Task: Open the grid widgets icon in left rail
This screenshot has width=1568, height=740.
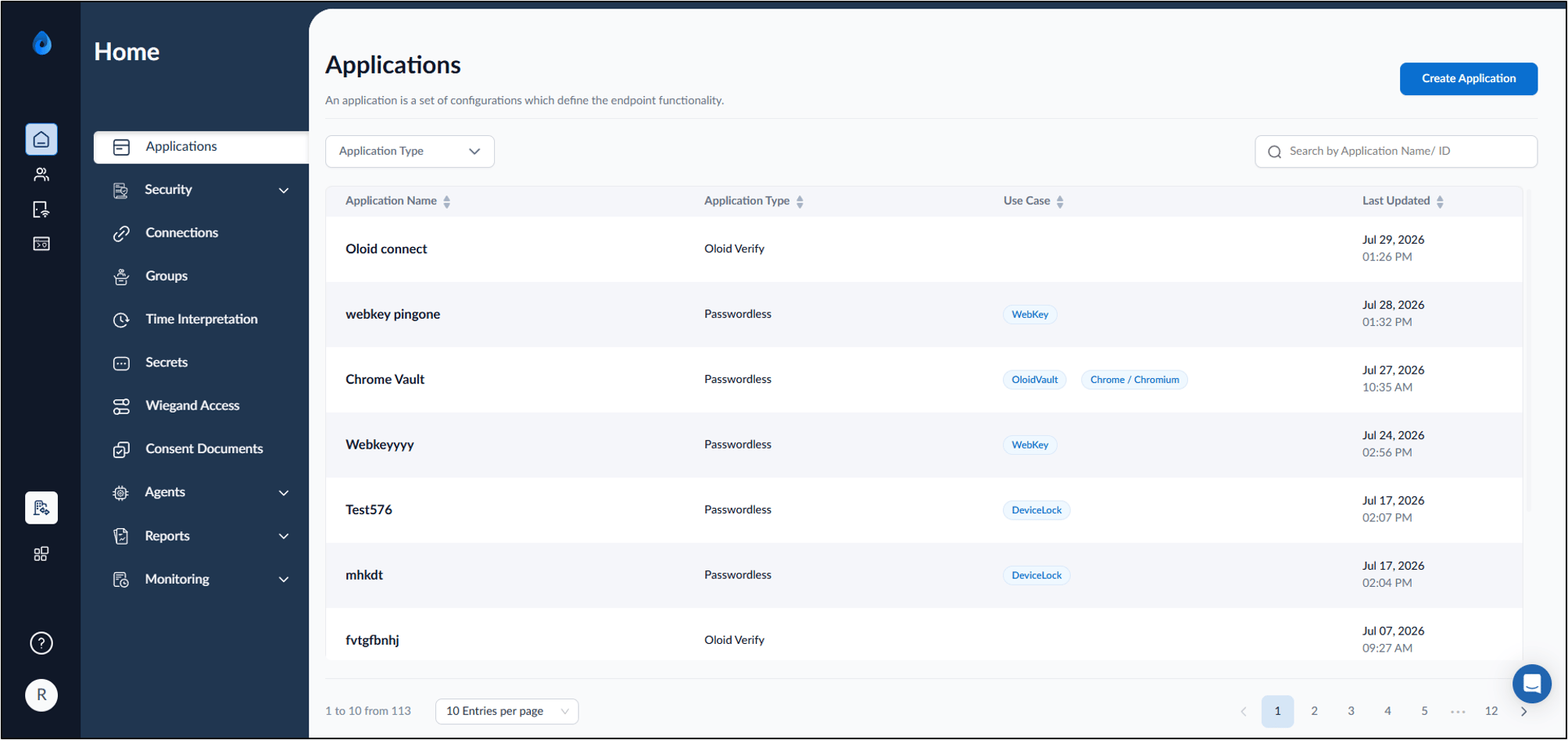Action: (x=41, y=554)
